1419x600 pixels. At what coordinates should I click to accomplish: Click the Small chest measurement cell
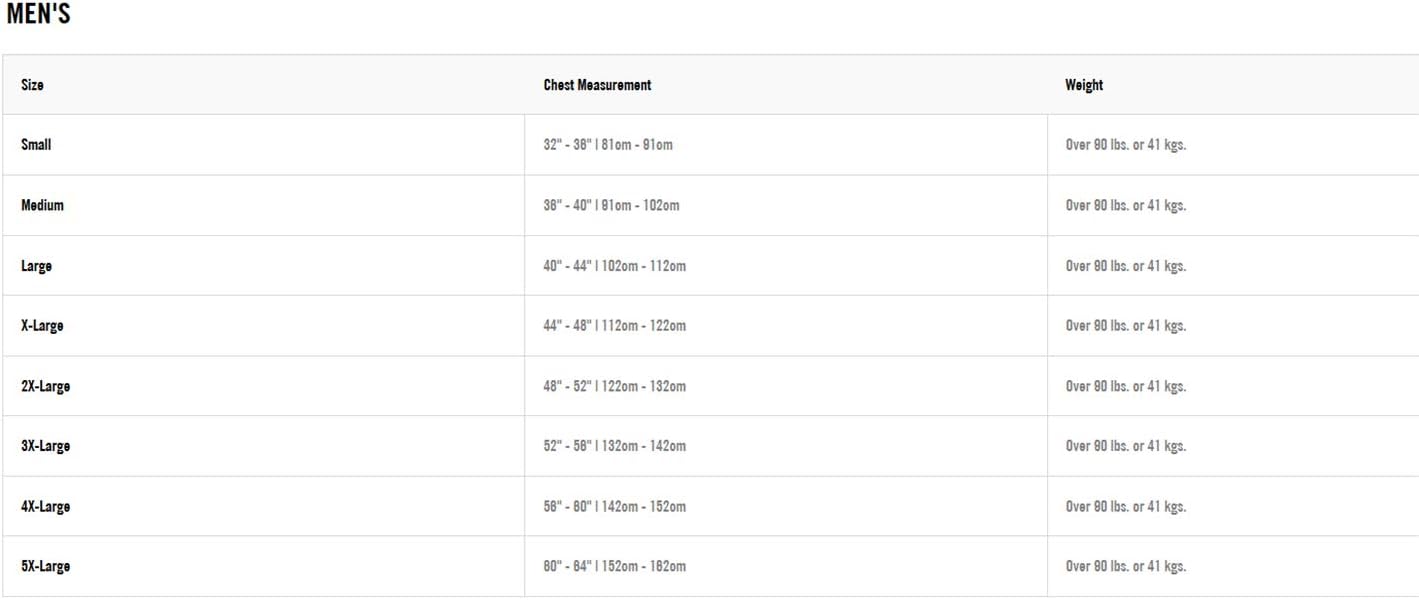point(608,145)
